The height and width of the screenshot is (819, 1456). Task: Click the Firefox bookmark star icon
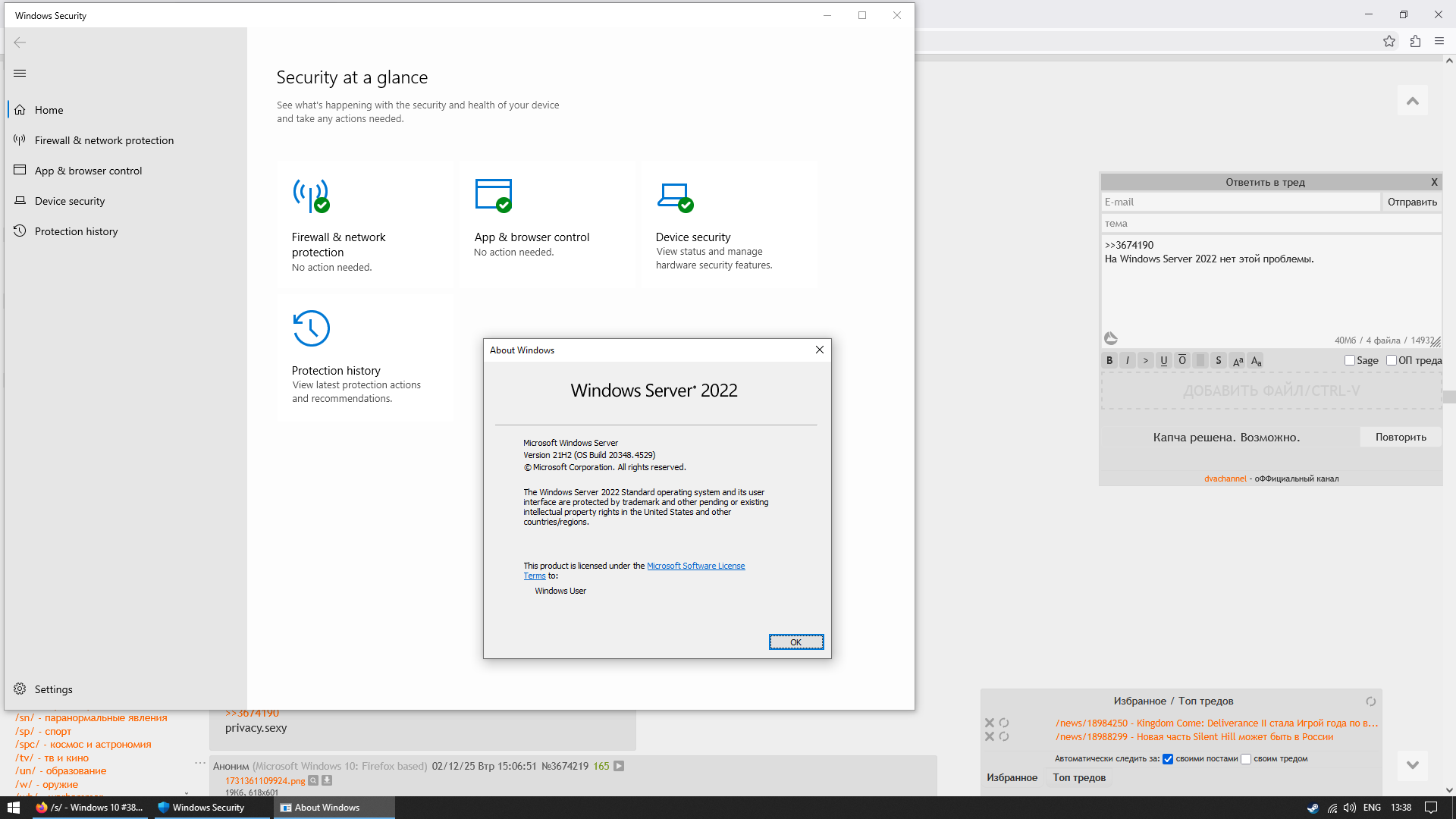pos(1389,42)
